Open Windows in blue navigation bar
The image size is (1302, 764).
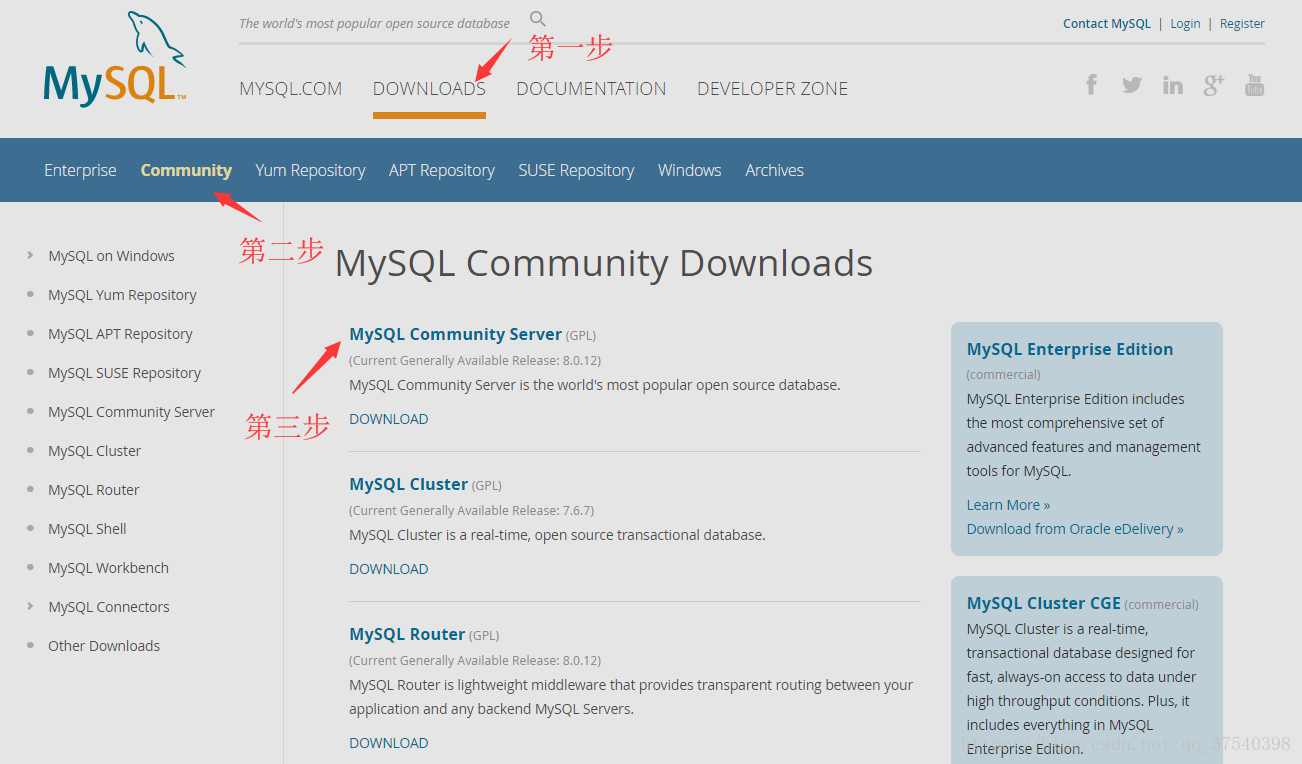tap(690, 170)
